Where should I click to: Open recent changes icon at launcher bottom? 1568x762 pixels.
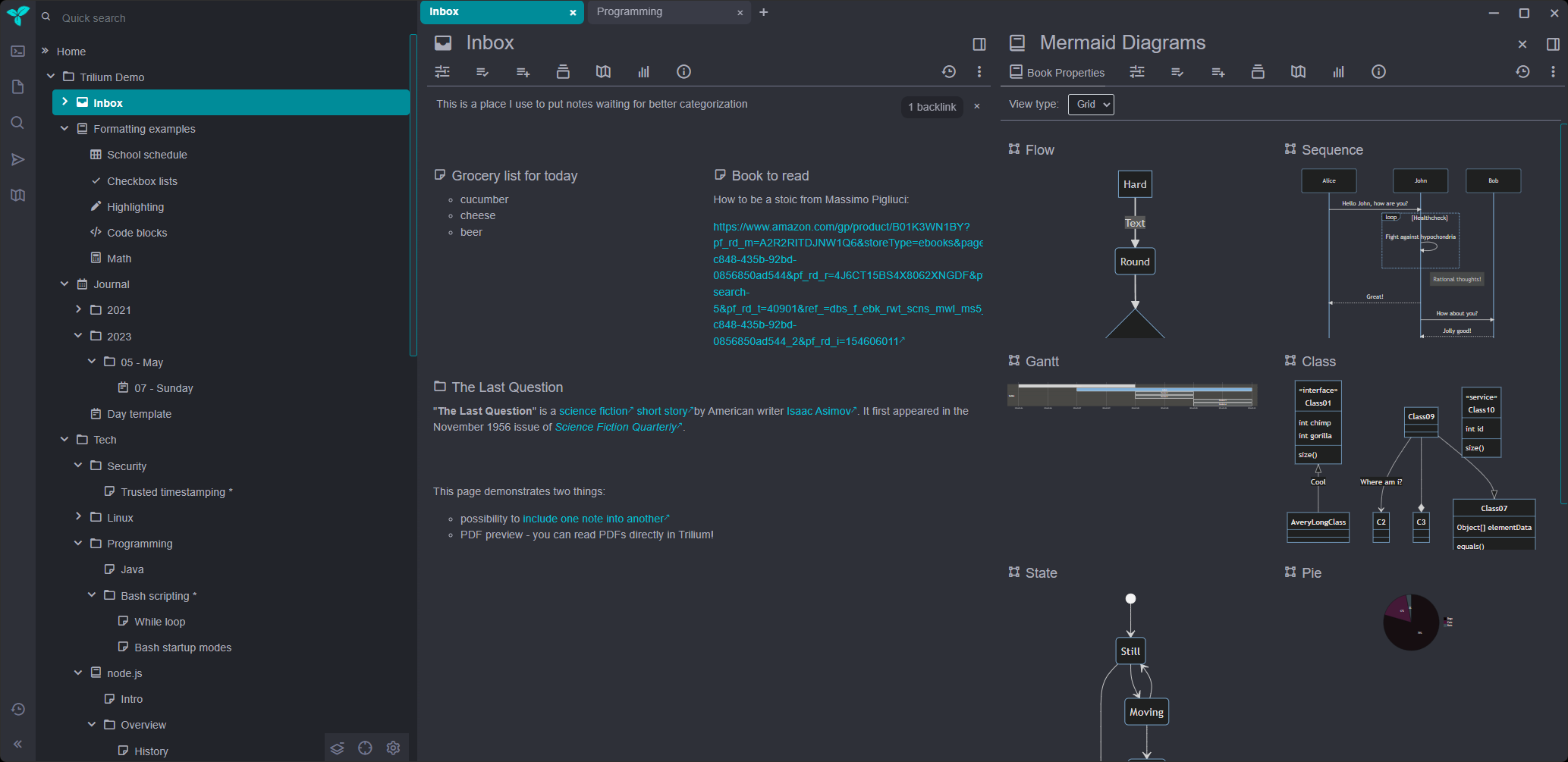(18, 709)
